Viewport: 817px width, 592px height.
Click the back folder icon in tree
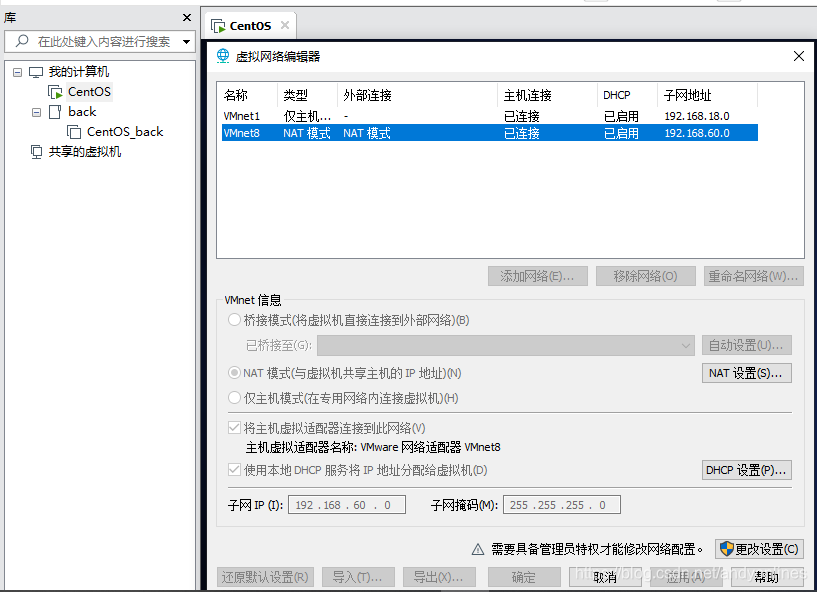[55, 112]
